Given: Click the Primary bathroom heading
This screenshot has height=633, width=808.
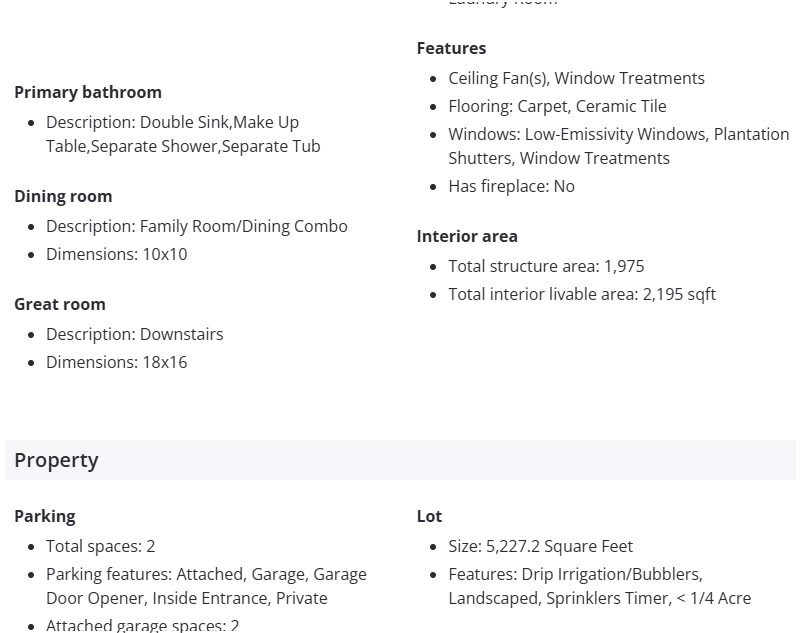Looking at the screenshot, I should click(88, 92).
